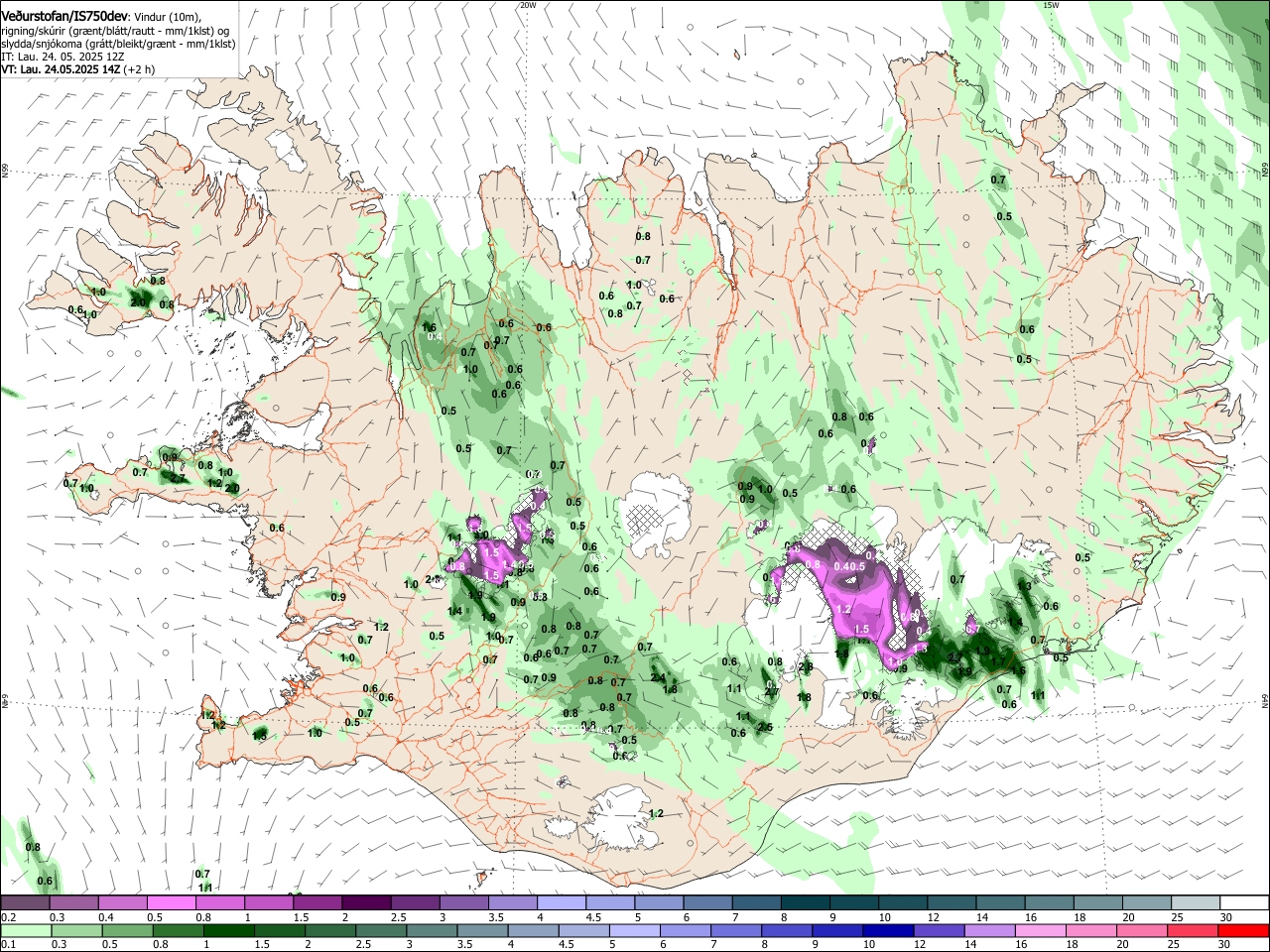
Task: Click the 18 label in the snow scale
Action: (x=1078, y=917)
